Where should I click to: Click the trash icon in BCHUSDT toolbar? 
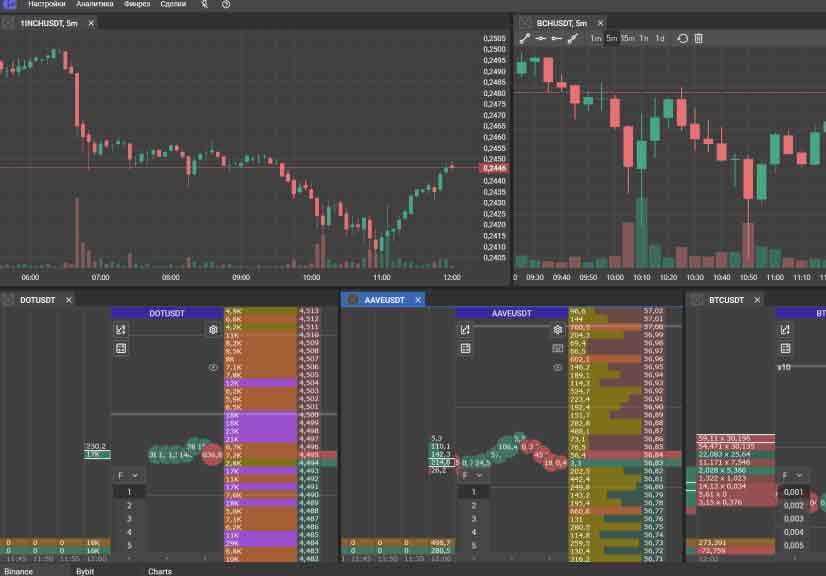pyautogui.click(x=699, y=38)
